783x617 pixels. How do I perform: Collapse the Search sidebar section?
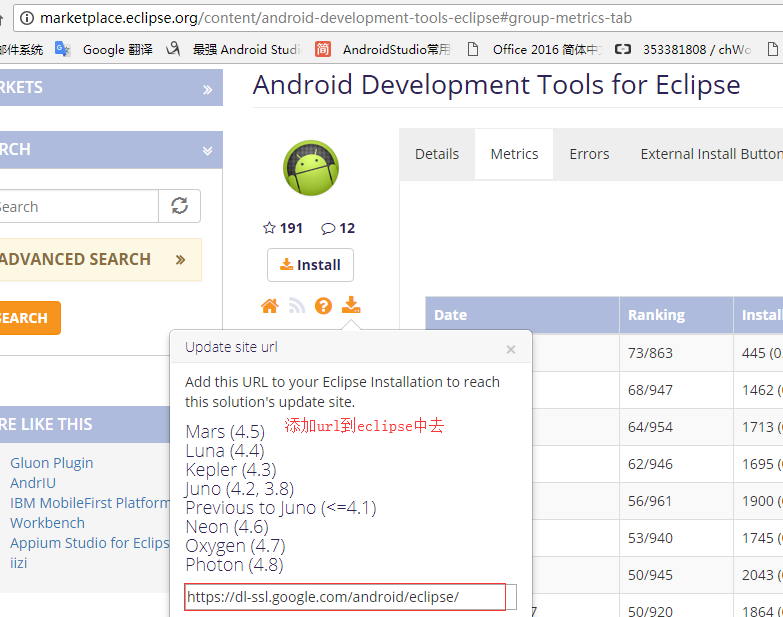point(111,150)
